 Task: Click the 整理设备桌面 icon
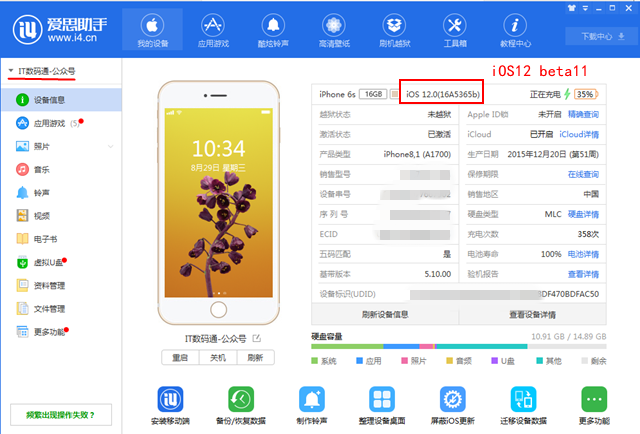pos(382,399)
